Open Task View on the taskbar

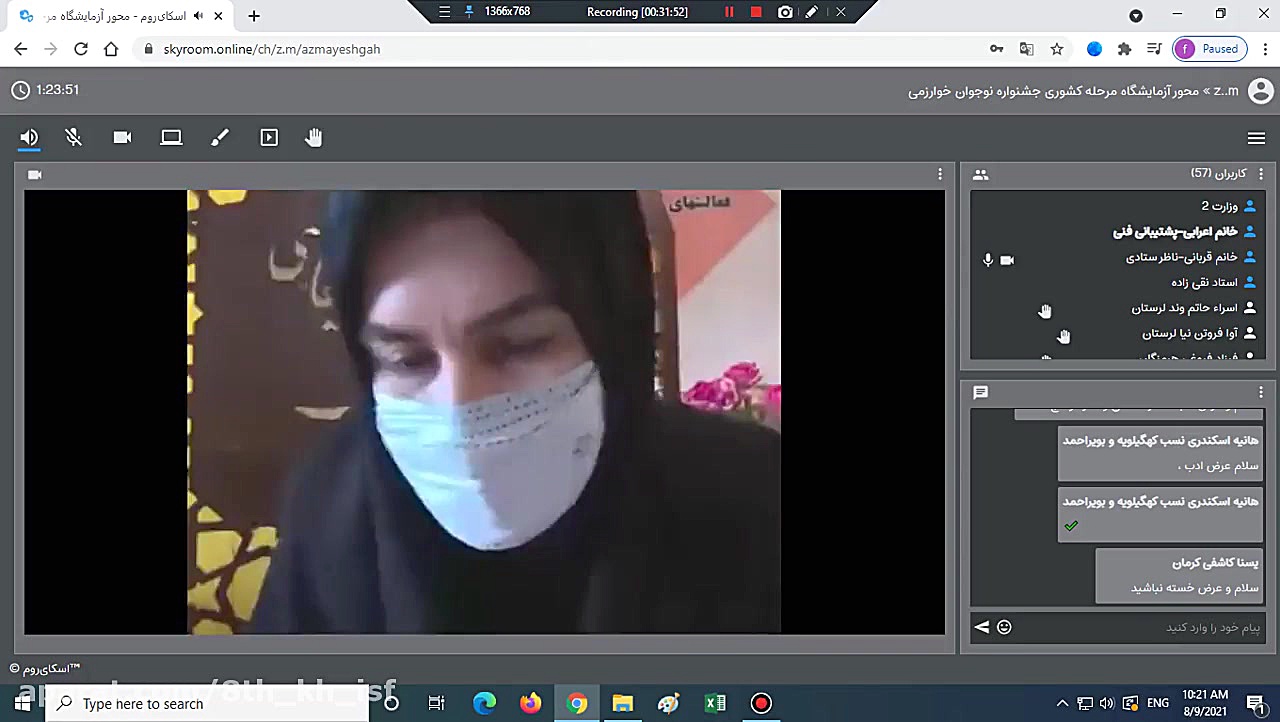[437, 704]
